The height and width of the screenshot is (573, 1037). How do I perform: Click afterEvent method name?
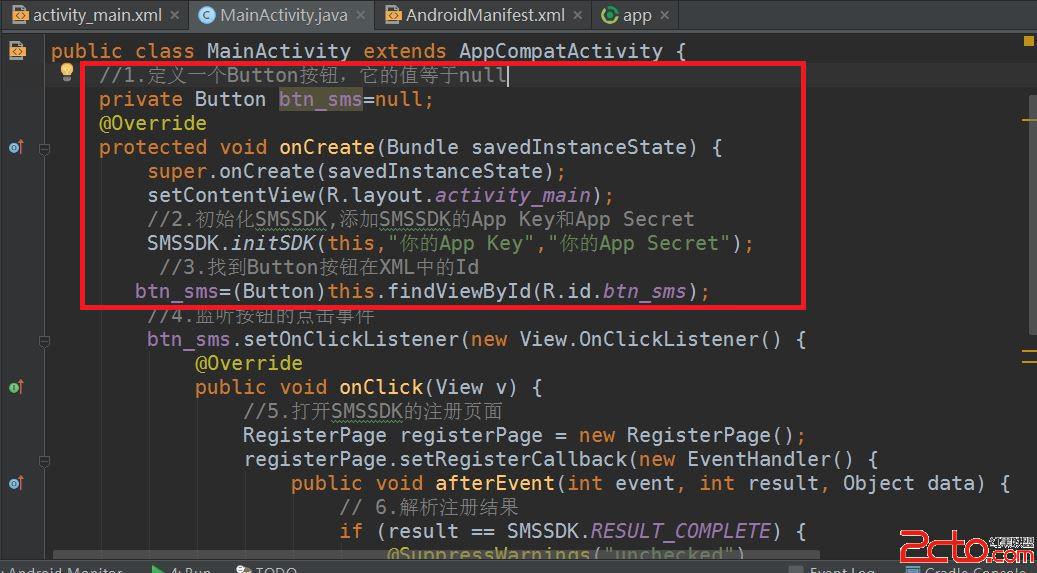(x=495, y=483)
